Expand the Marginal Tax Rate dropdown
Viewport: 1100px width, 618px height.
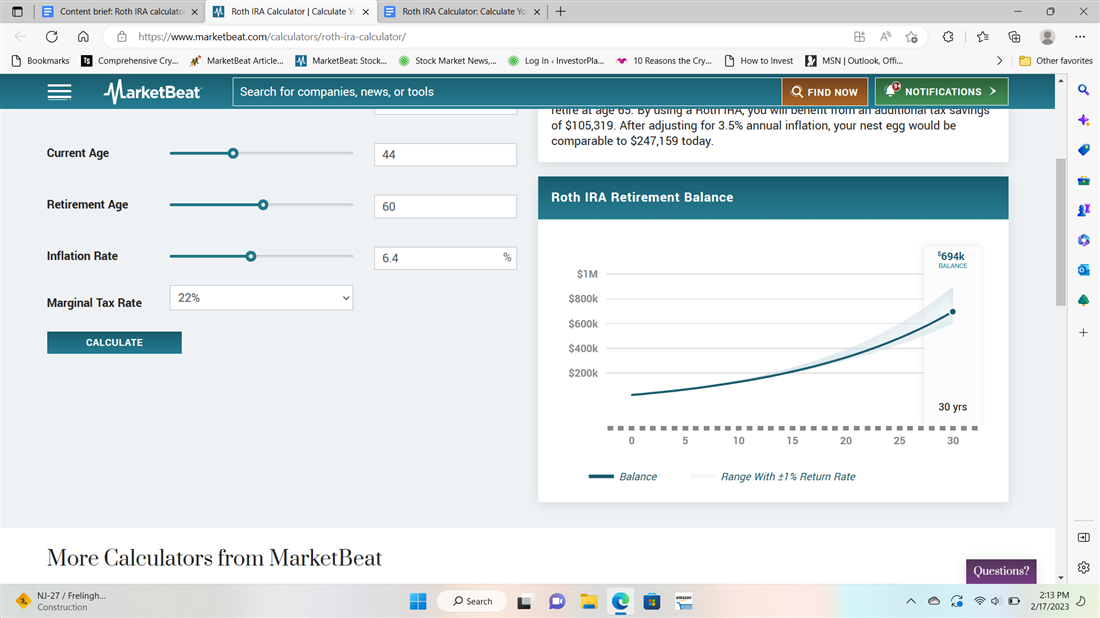click(x=262, y=298)
